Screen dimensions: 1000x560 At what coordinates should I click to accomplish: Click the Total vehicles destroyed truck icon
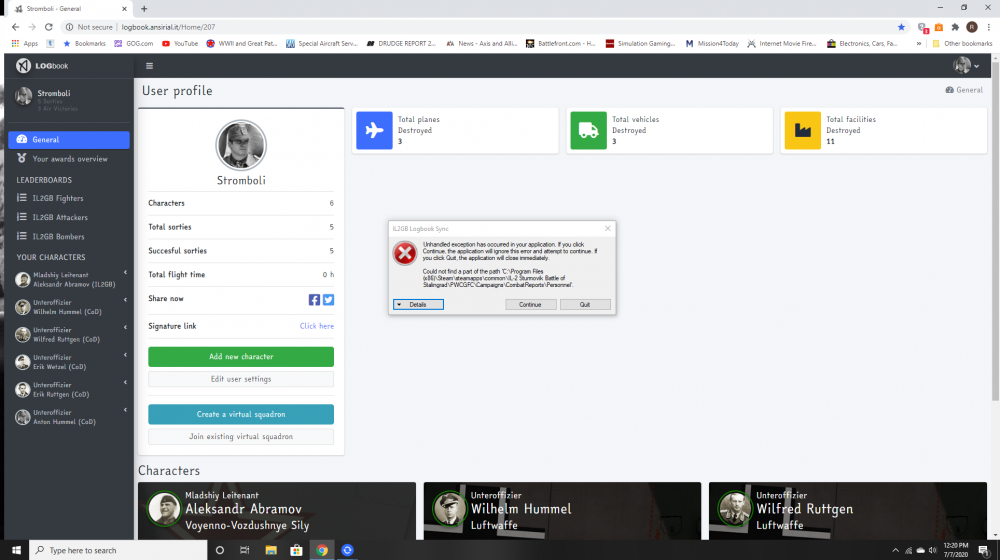[x=589, y=130]
